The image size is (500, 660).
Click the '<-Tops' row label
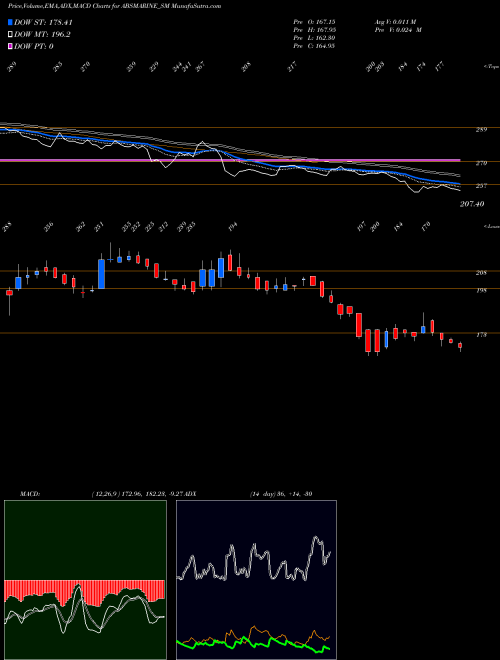[x=491, y=67]
